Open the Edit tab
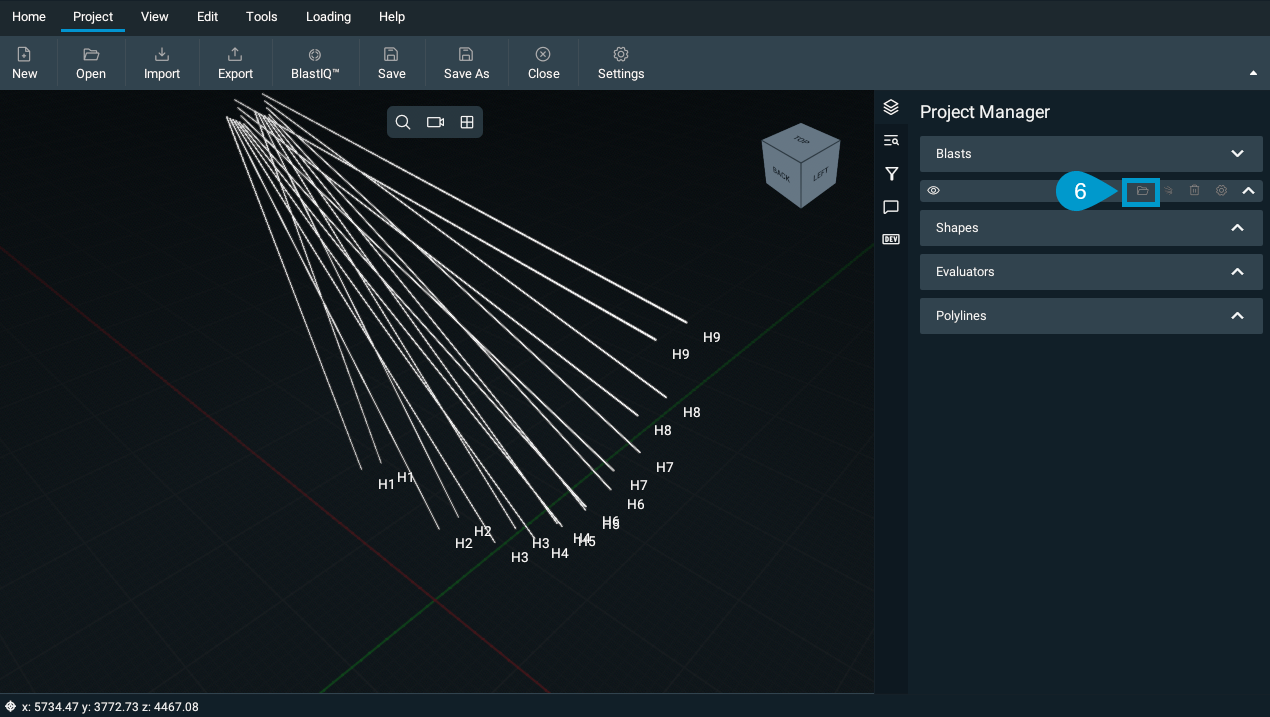Screen dimensions: 1270x717 208,16
